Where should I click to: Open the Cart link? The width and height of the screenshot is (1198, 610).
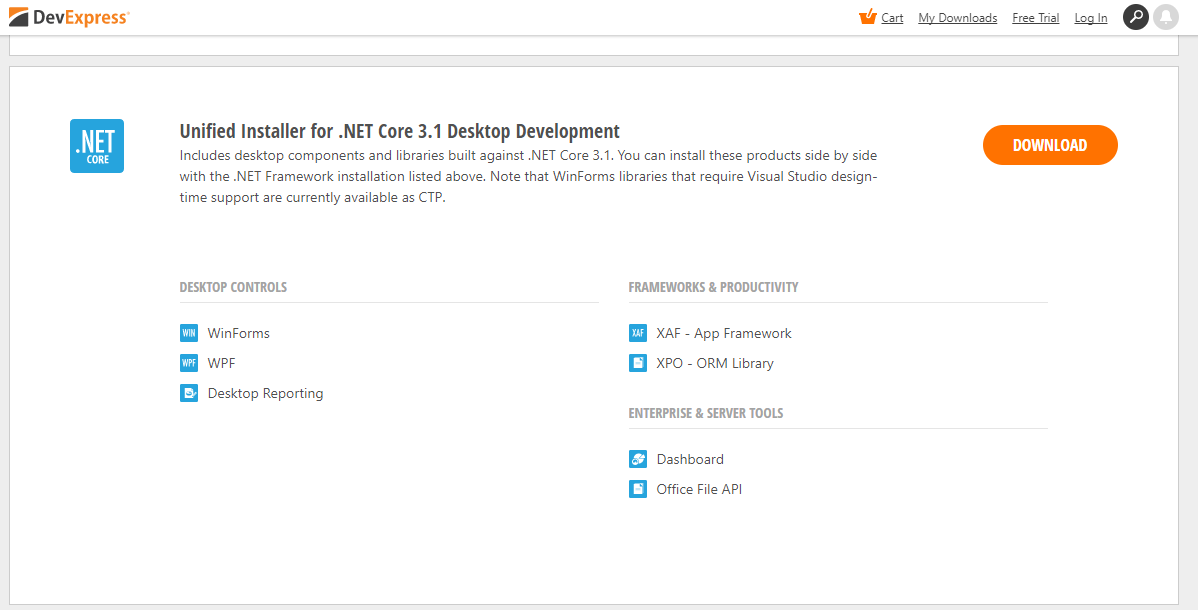(x=892, y=18)
